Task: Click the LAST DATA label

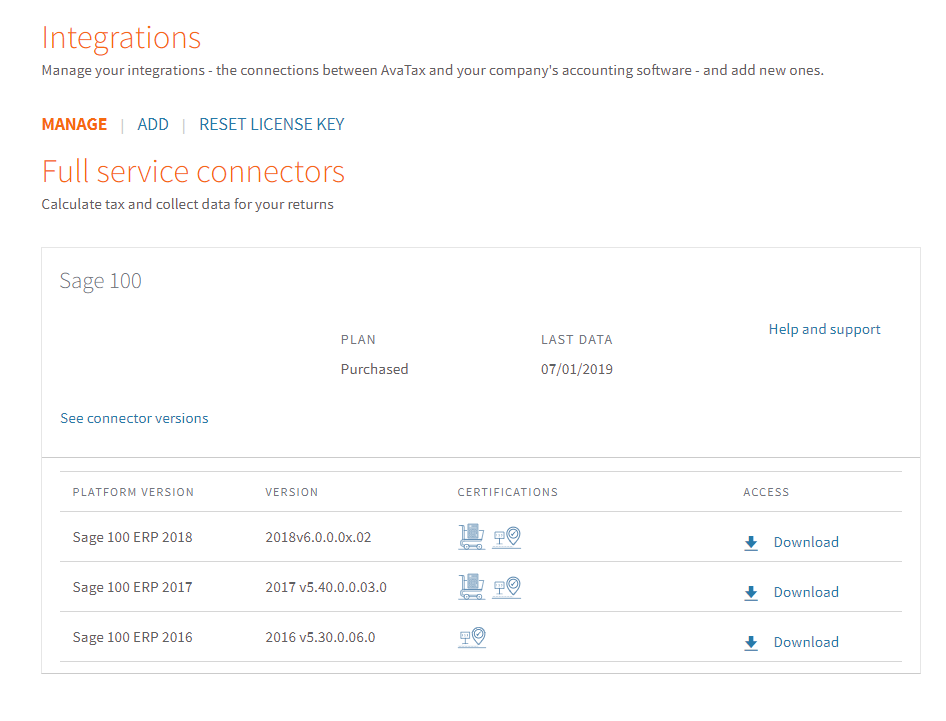Action: tap(577, 340)
